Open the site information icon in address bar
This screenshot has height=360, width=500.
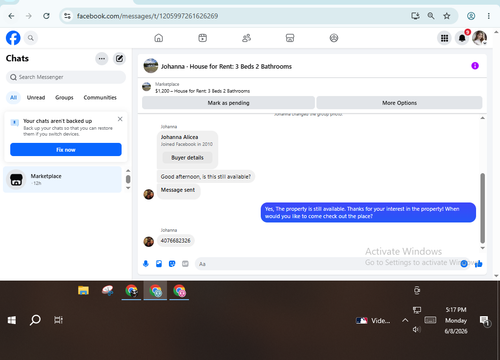tap(67, 16)
